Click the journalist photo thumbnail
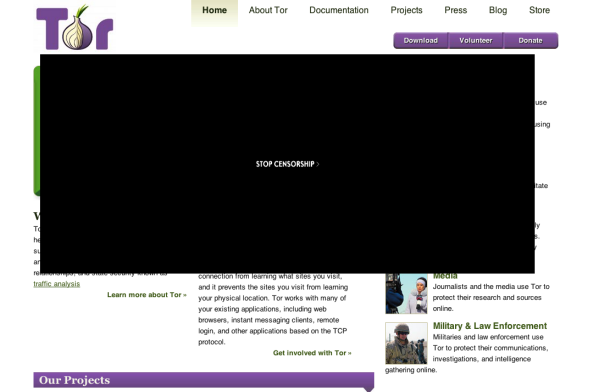The height and width of the screenshot is (392, 610). click(x=407, y=293)
